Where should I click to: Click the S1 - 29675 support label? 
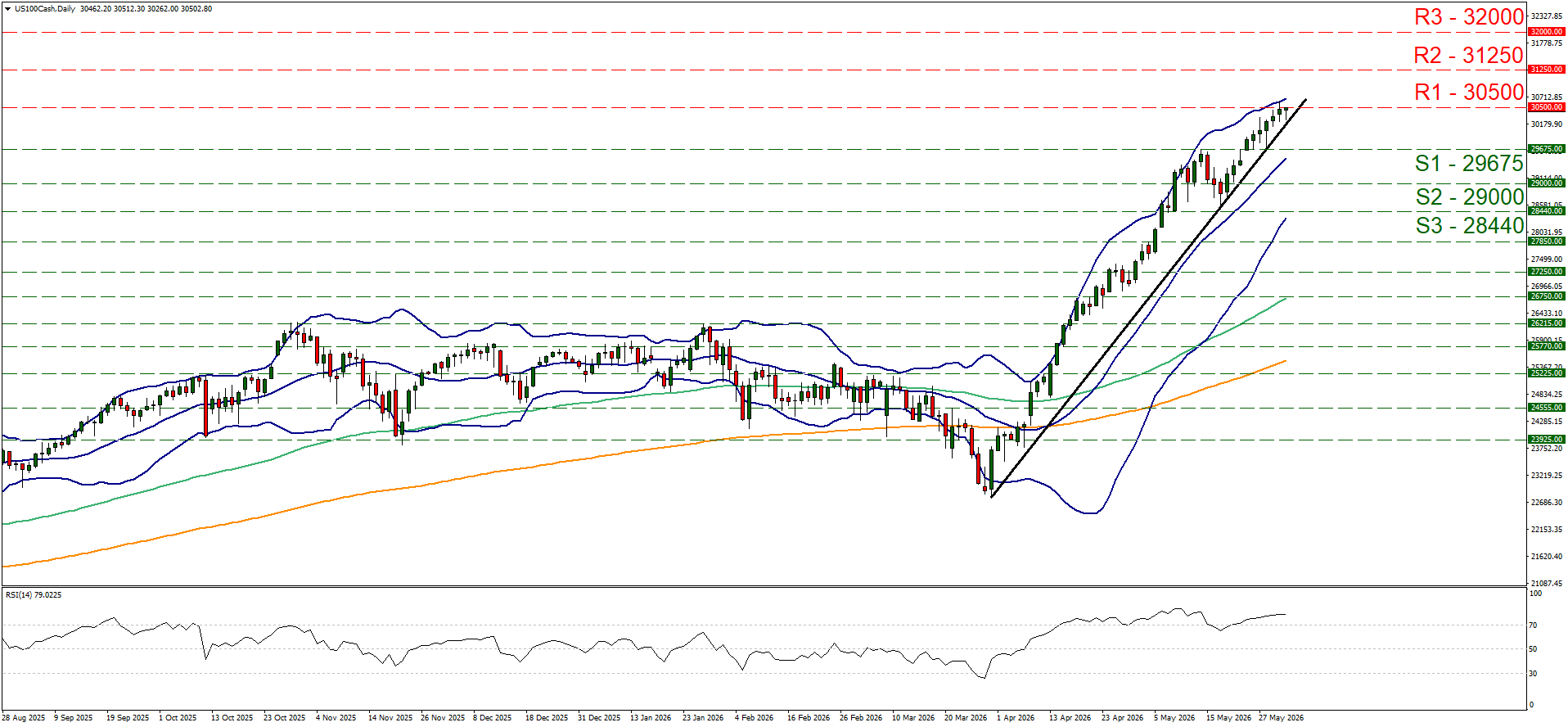coord(1469,163)
